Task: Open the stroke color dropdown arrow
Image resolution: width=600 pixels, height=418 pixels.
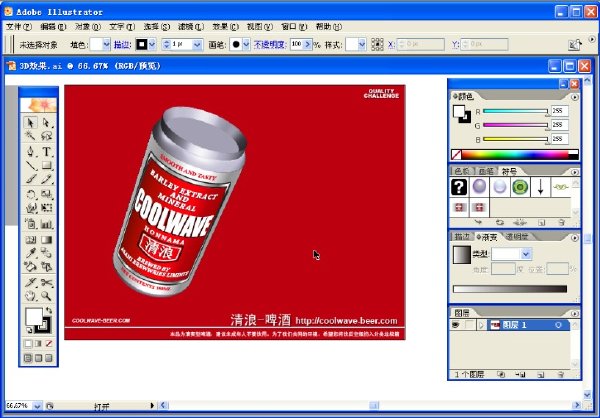Action: click(152, 45)
